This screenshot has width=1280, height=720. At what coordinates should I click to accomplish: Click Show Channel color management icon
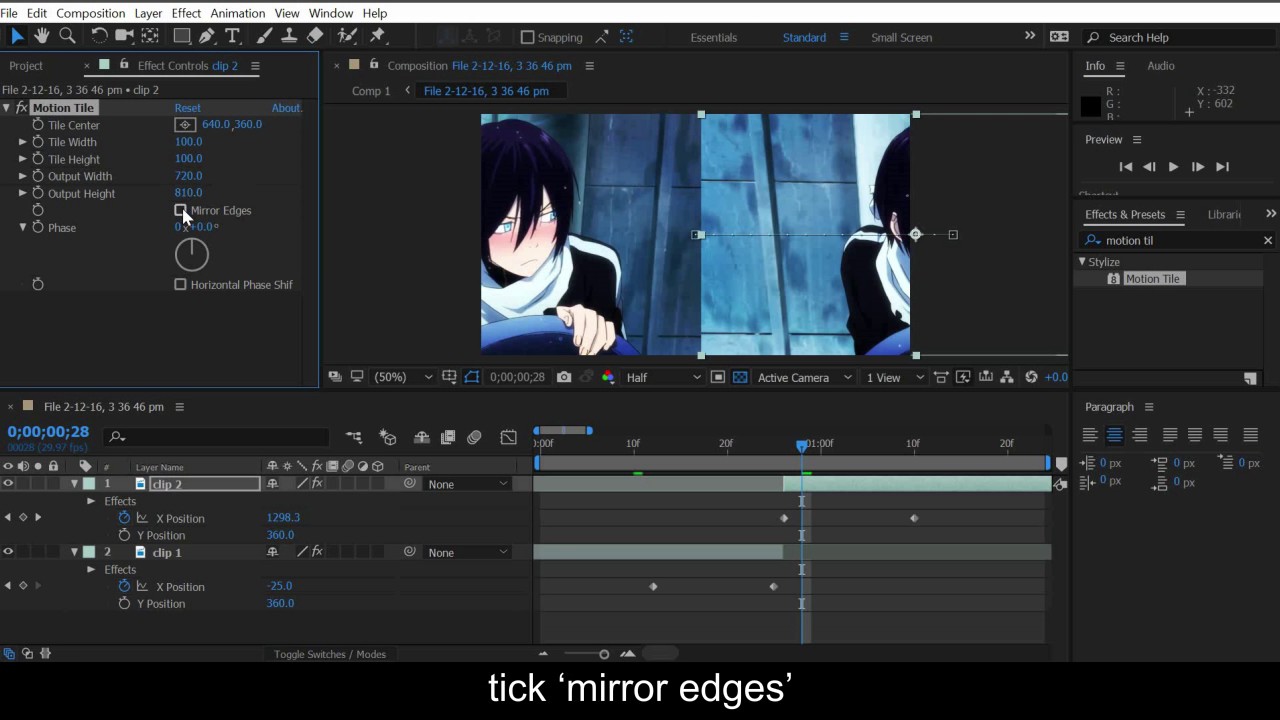[x=608, y=377]
